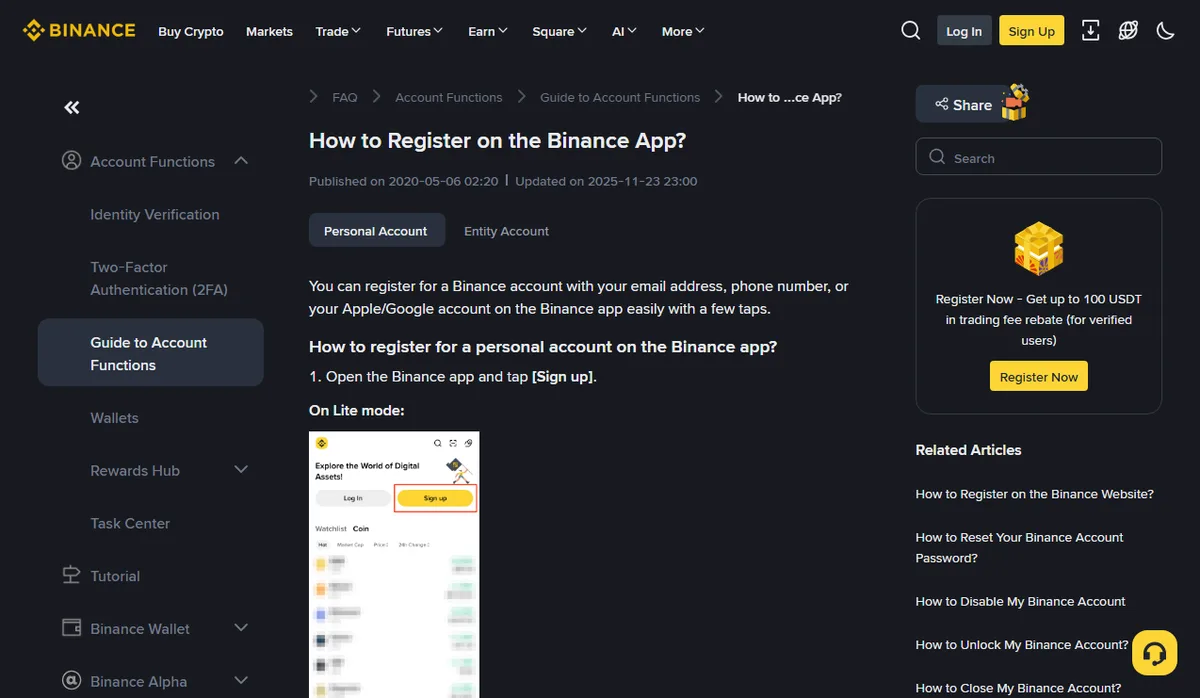Go to Buy Crypto
The height and width of the screenshot is (698, 1200).
click(191, 31)
